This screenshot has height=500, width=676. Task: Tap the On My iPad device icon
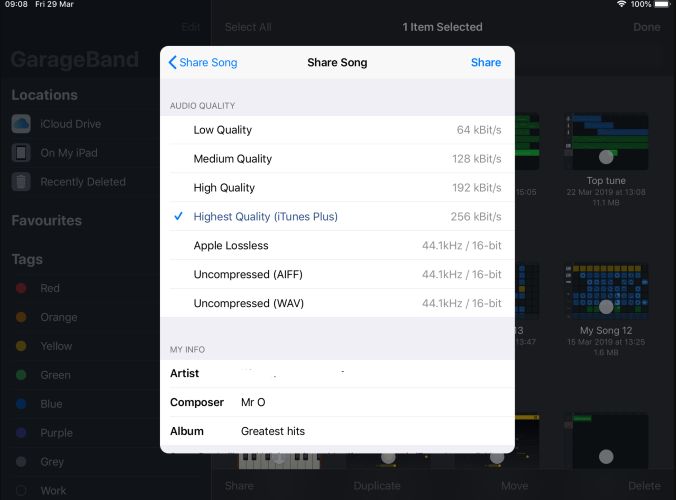[x=21, y=153]
